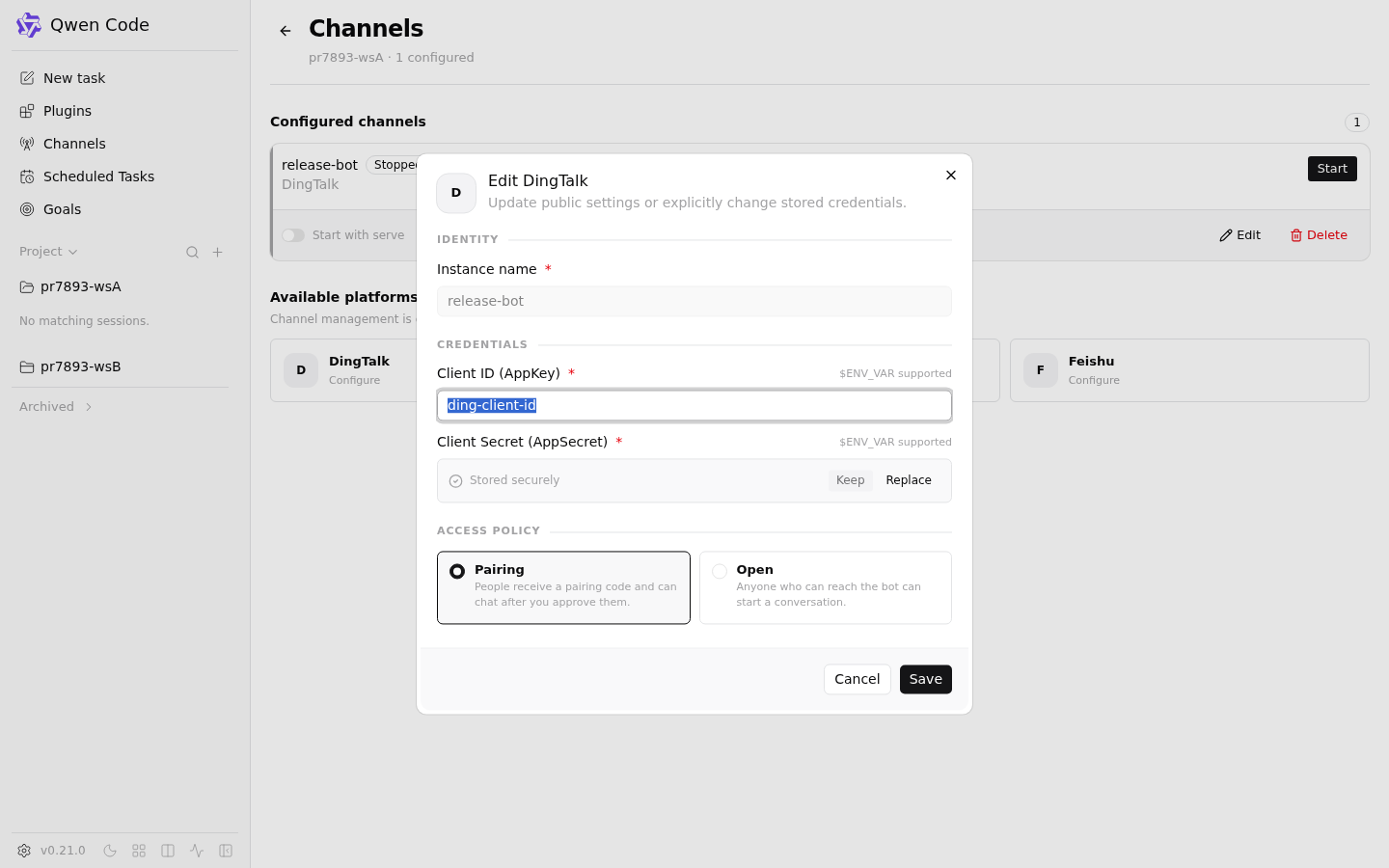Viewport: 1389px width, 868px height.
Task: Configure the Feishu platform card
Action: 1189,370
